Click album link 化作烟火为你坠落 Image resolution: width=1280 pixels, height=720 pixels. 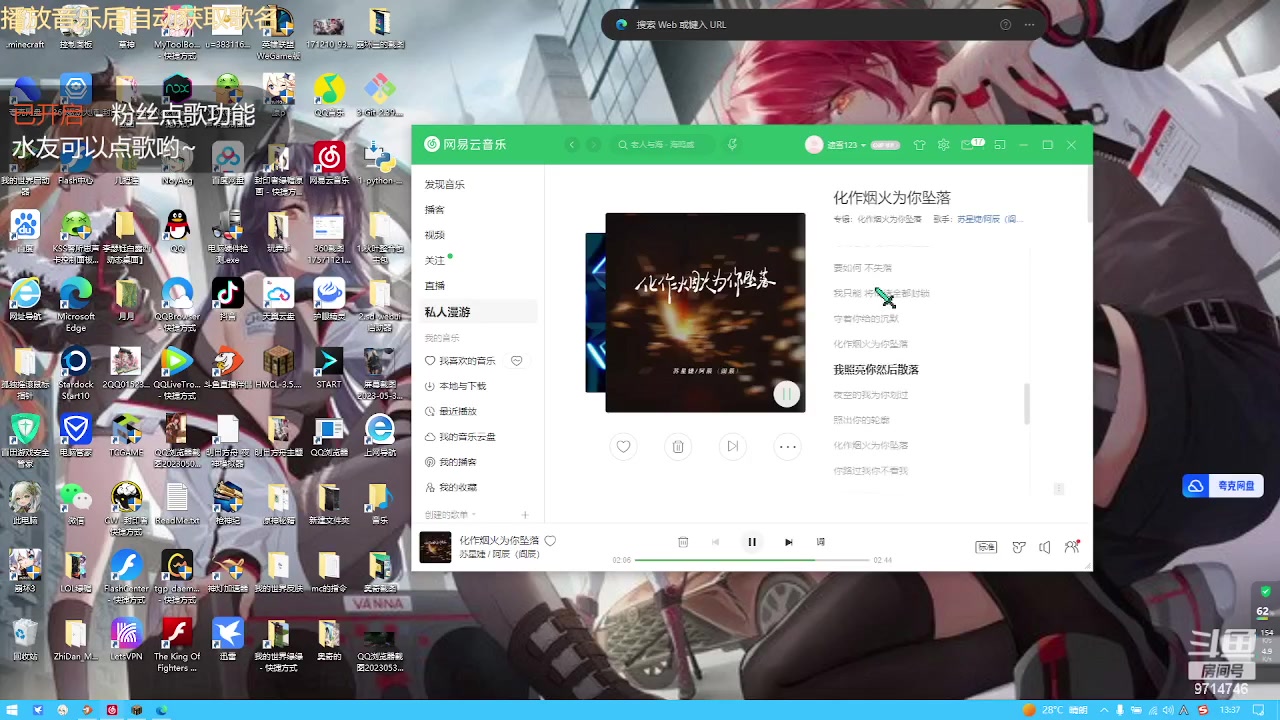pyautogui.click(x=889, y=219)
